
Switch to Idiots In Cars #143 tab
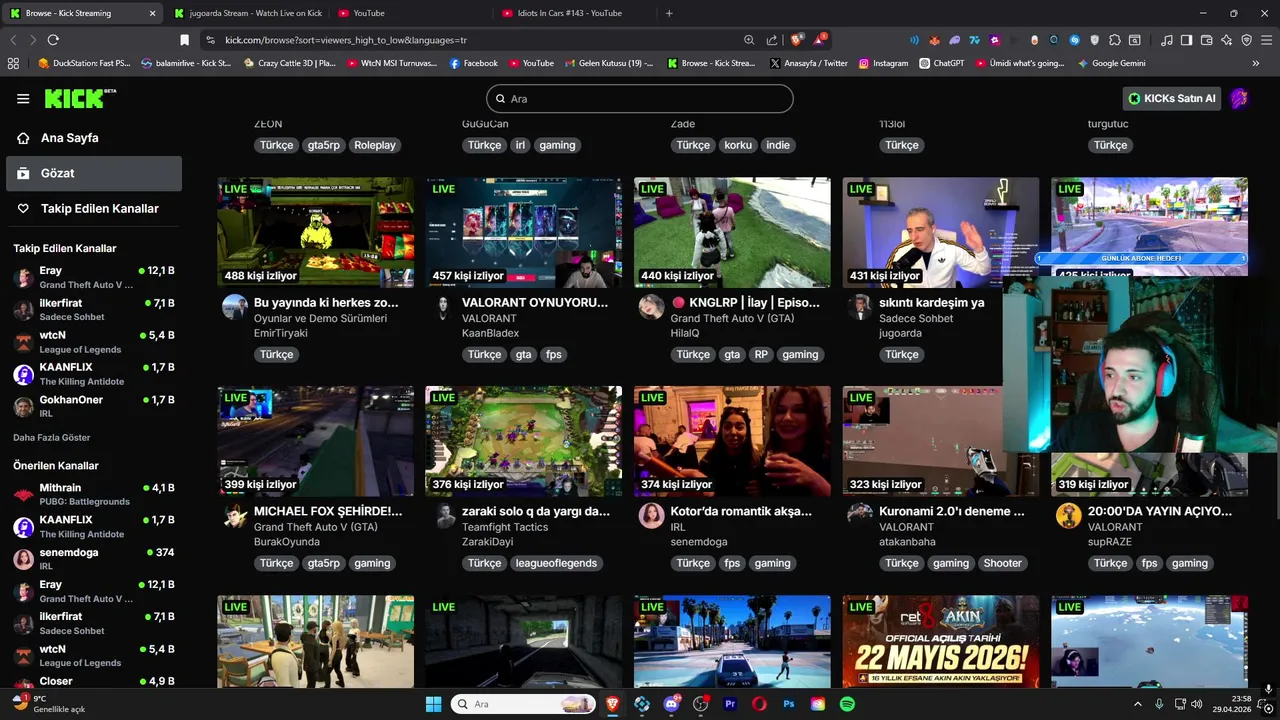pos(575,13)
